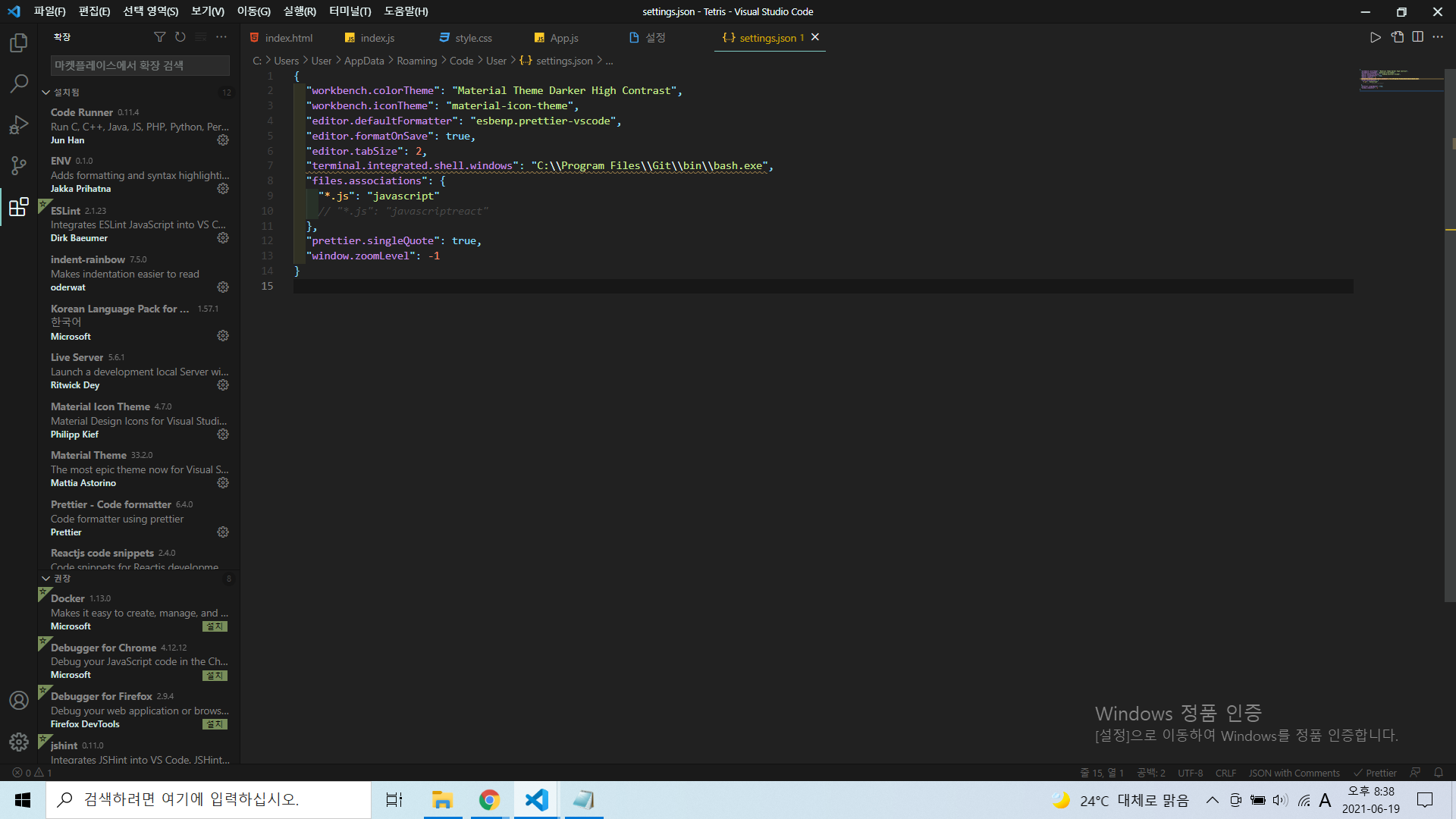Screen dimensions: 1456x819
Task: Open the Accounts icon in activity bar
Action: [19, 701]
